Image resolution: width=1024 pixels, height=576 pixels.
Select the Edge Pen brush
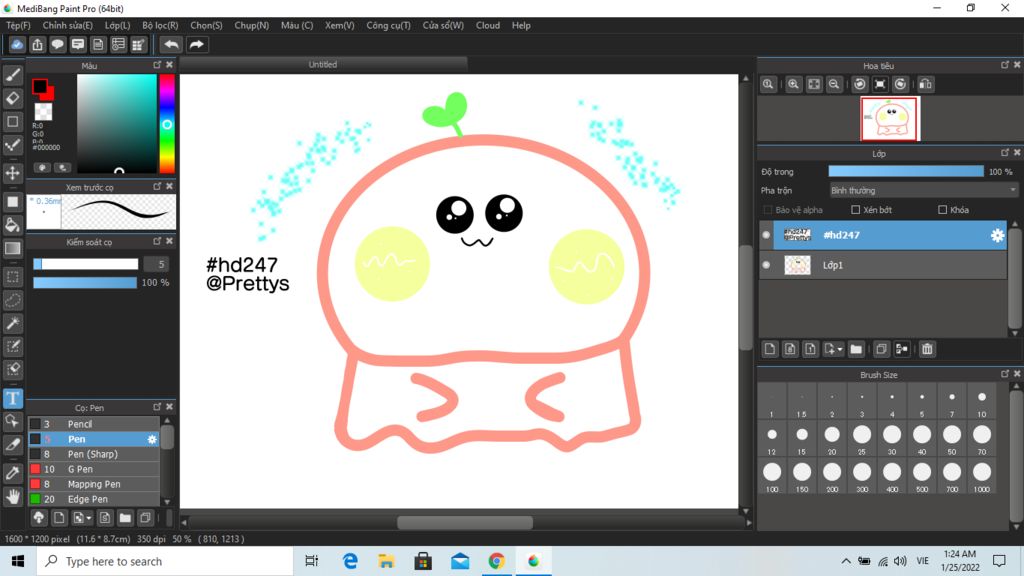click(94, 500)
